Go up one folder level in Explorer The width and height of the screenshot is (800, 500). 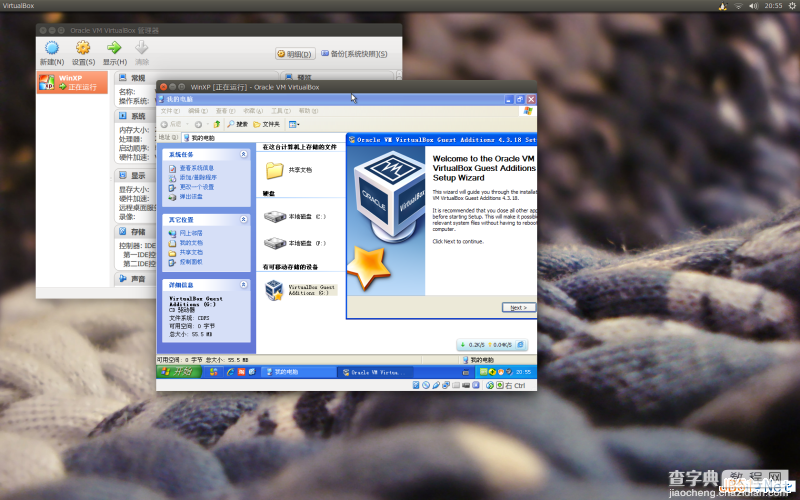(x=217, y=124)
